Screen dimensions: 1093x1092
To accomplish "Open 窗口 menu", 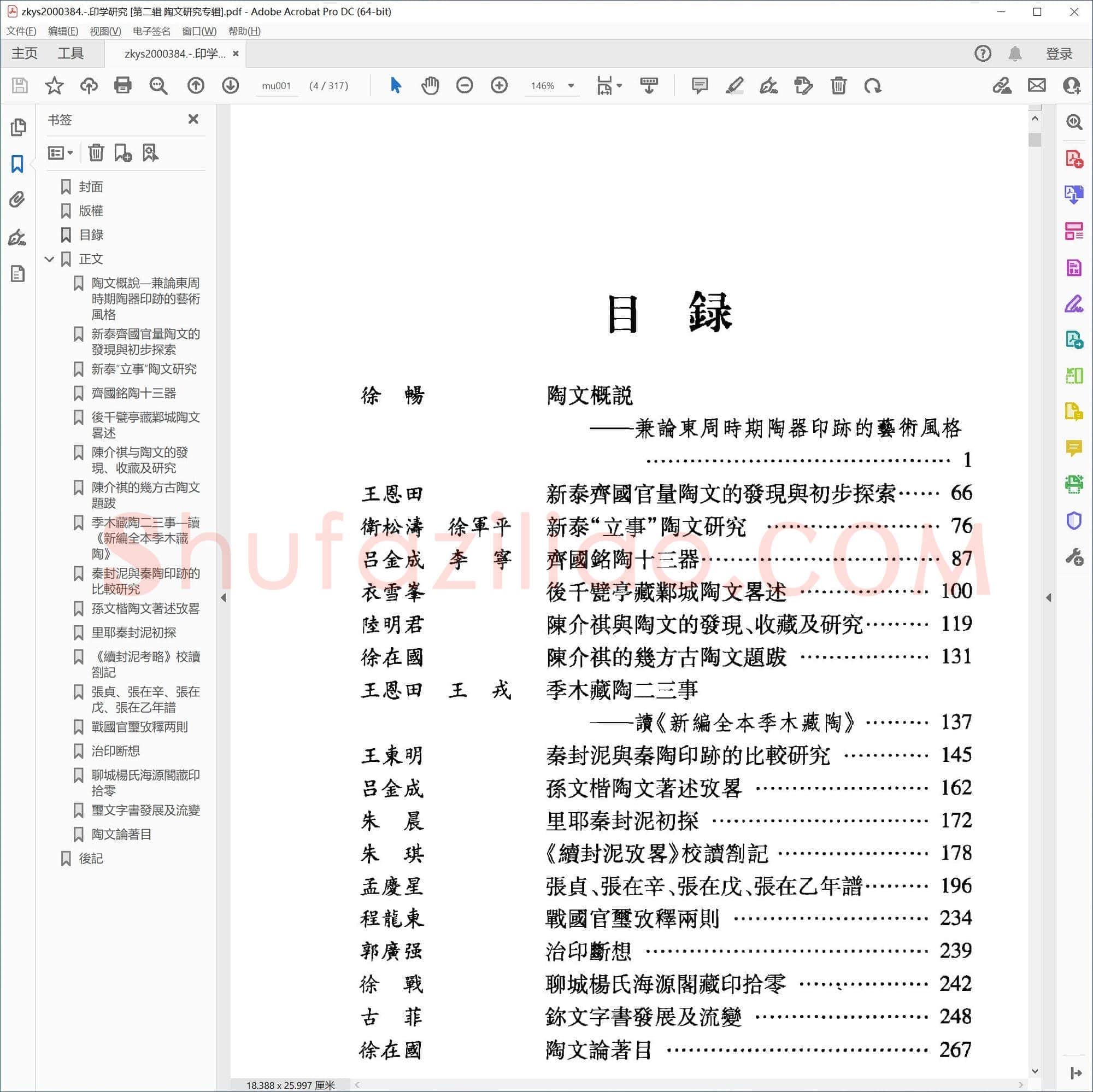I will click(x=199, y=31).
